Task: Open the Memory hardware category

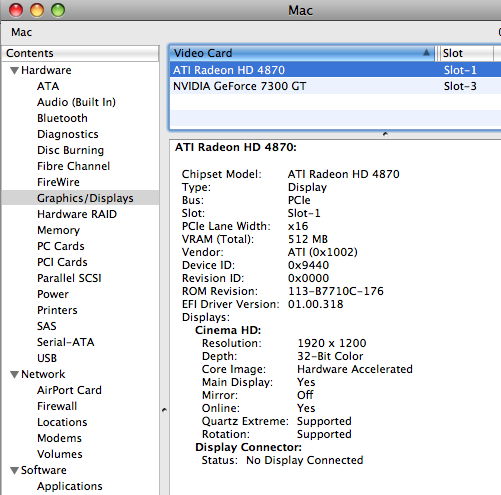Action: [58, 230]
